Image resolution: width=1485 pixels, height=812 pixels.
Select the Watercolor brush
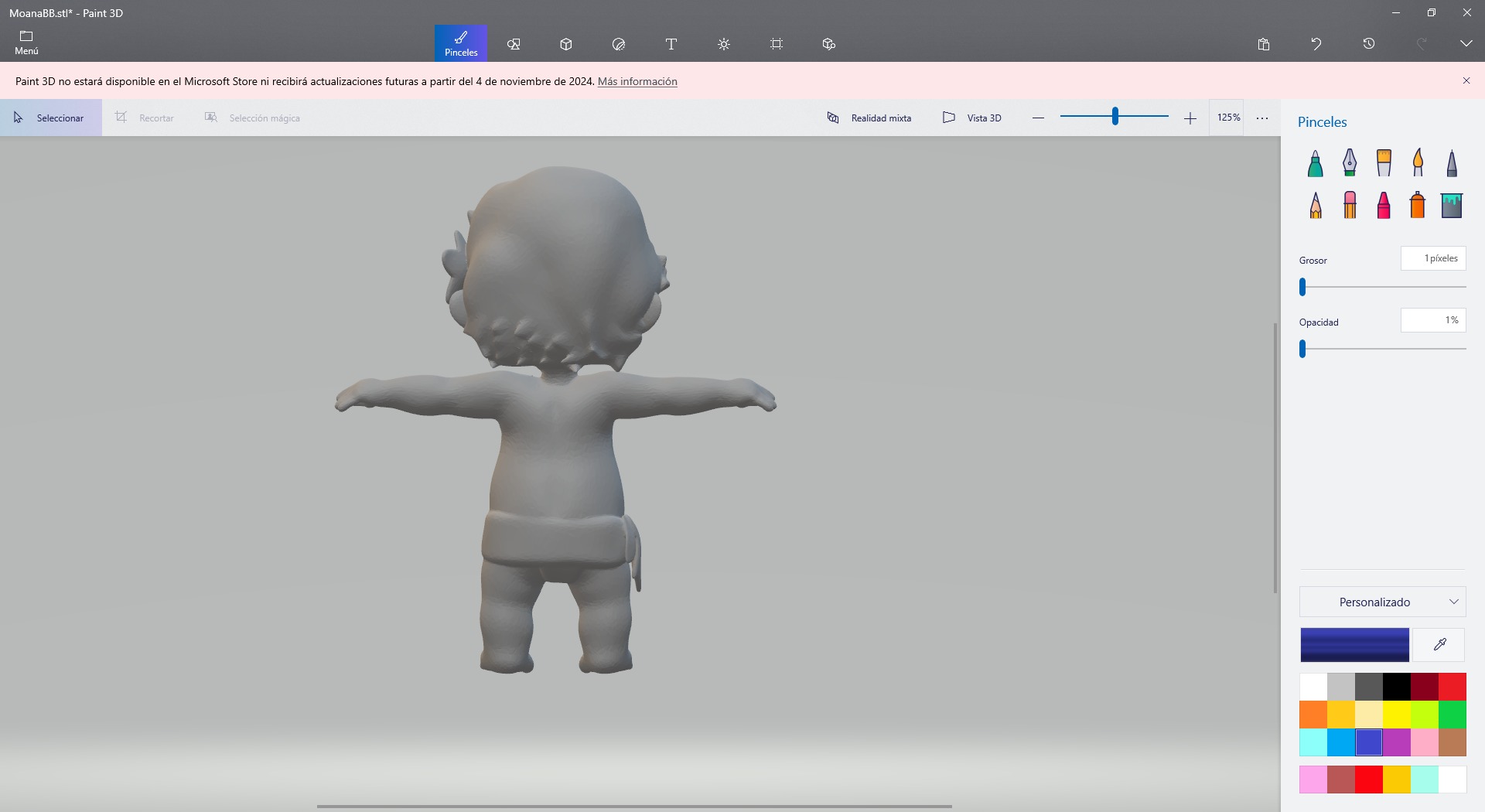tap(1418, 162)
